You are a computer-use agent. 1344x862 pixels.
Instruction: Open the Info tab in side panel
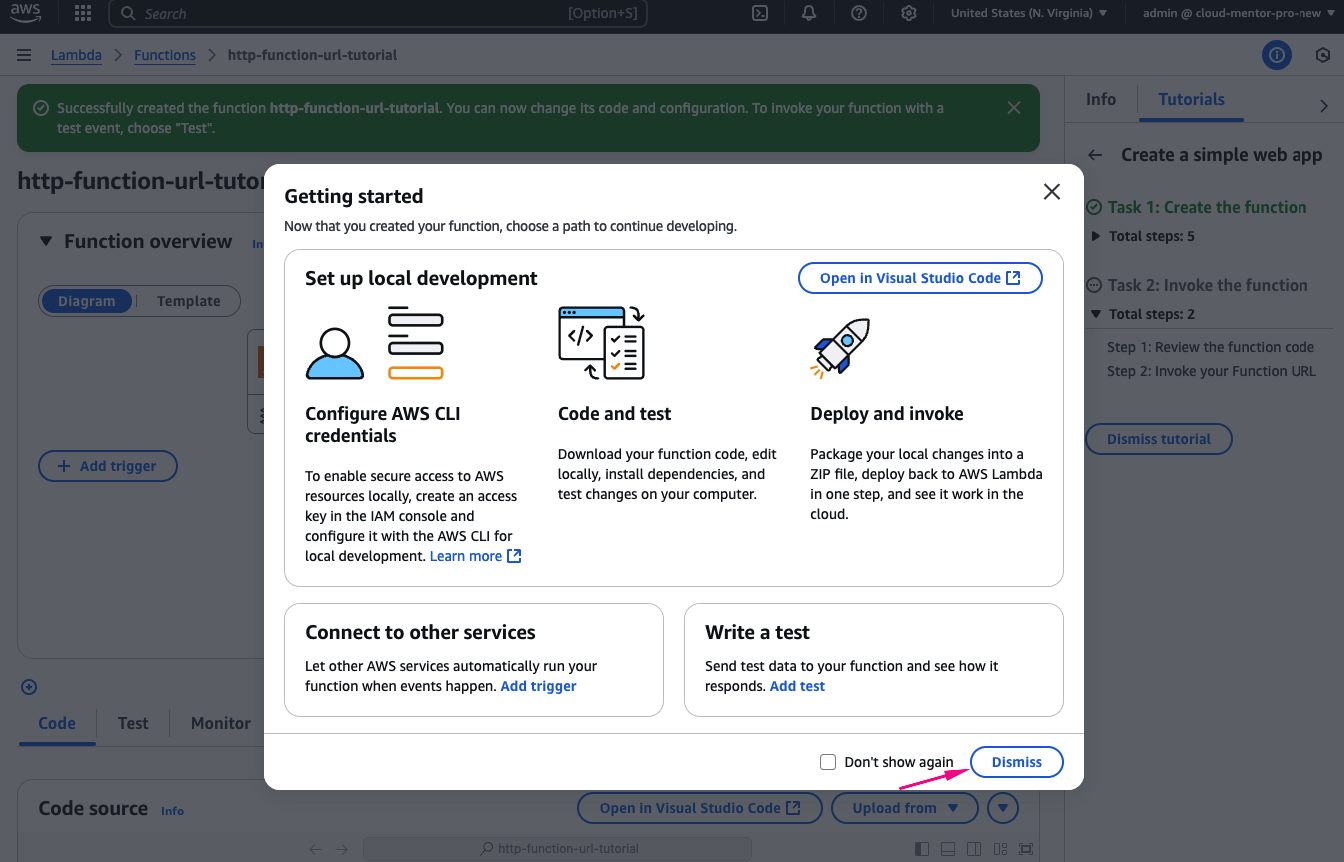point(1100,100)
